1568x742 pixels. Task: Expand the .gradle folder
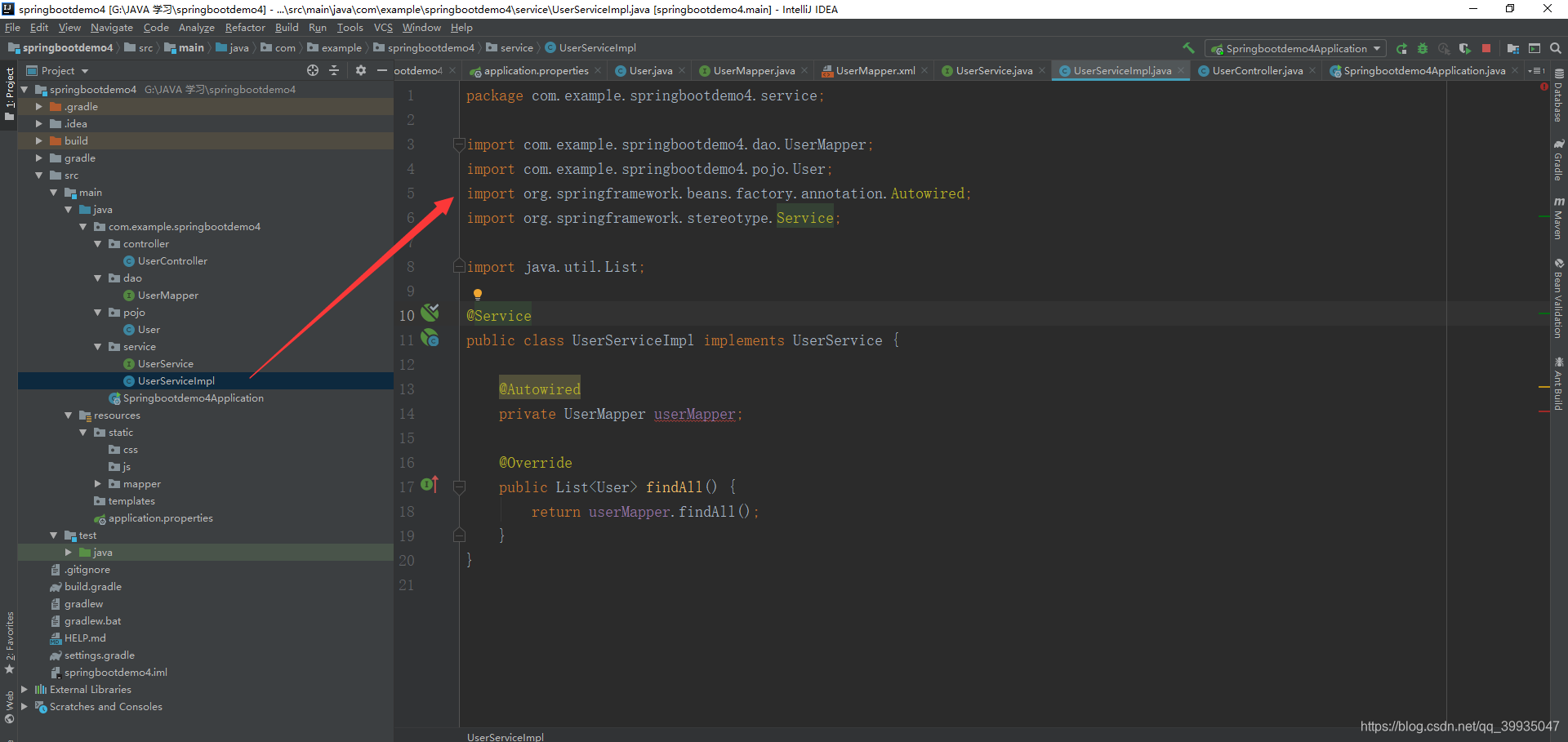coord(38,106)
